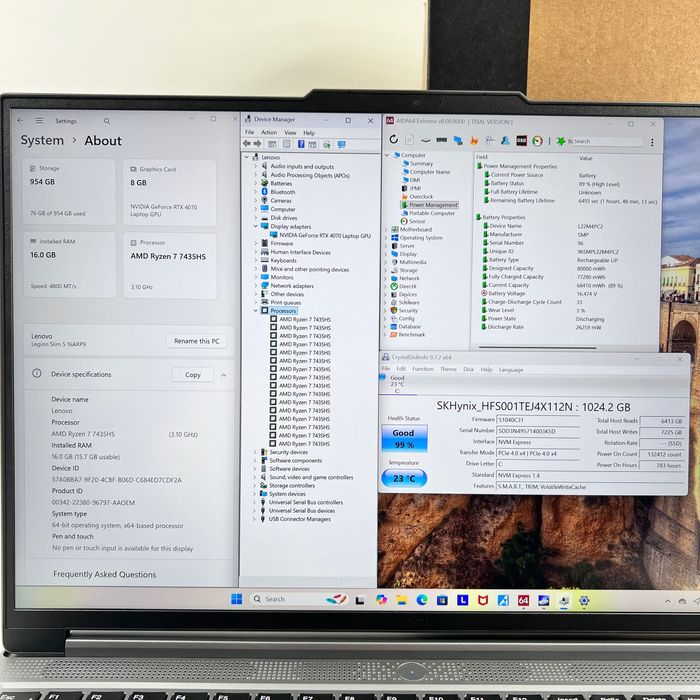Click AIDA64 clock benchmark toolbar icon

tap(537, 141)
